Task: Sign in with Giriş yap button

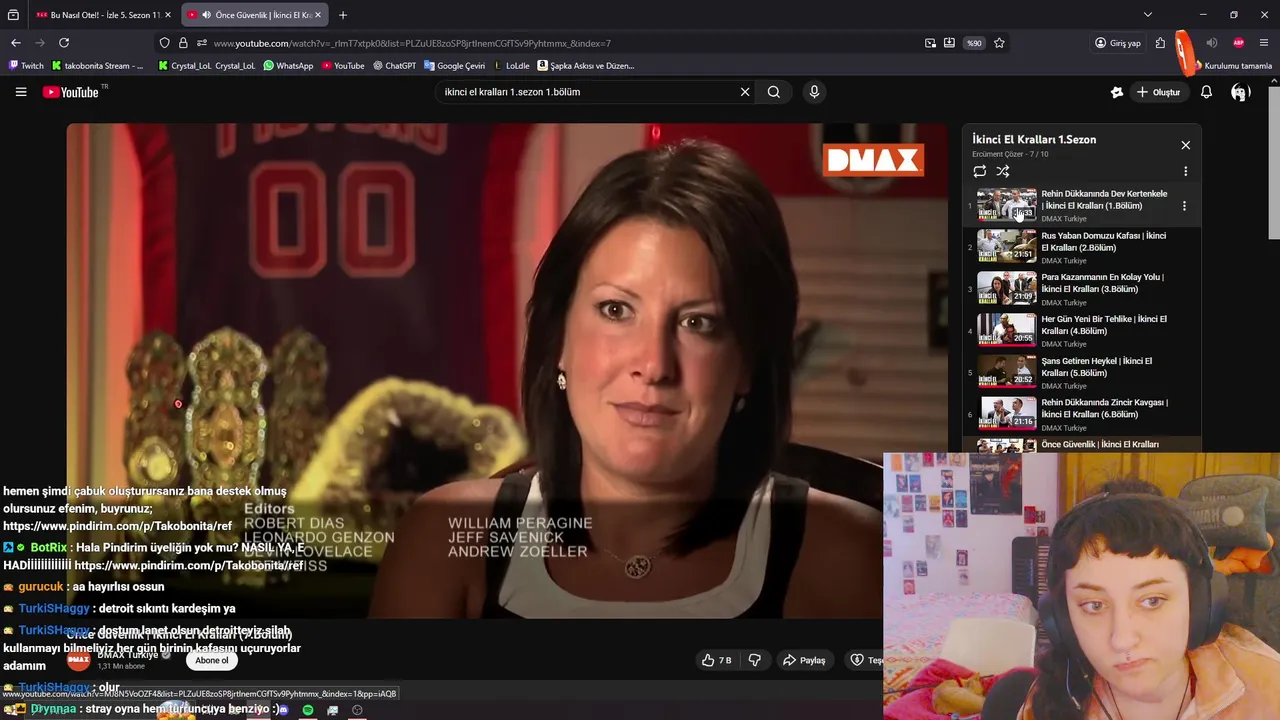Action: coord(1118,43)
